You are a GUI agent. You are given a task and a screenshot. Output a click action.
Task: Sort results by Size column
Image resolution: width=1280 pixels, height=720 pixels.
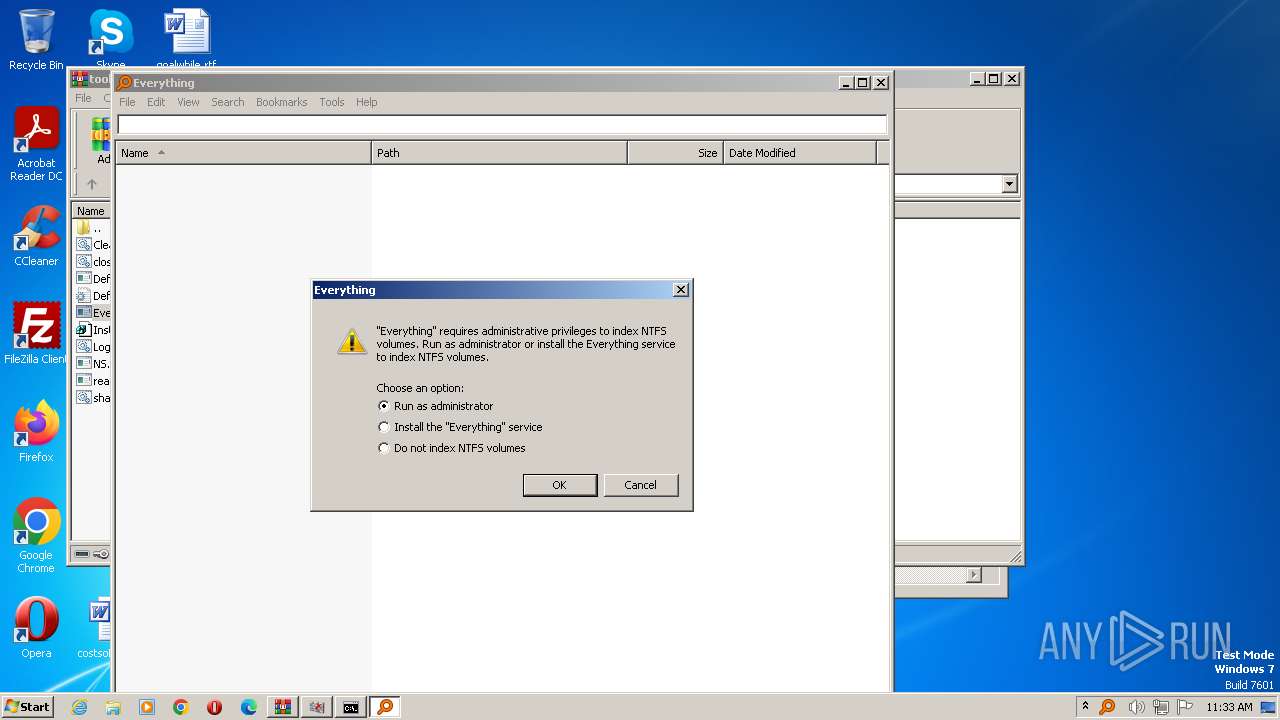pyautogui.click(x=675, y=153)
